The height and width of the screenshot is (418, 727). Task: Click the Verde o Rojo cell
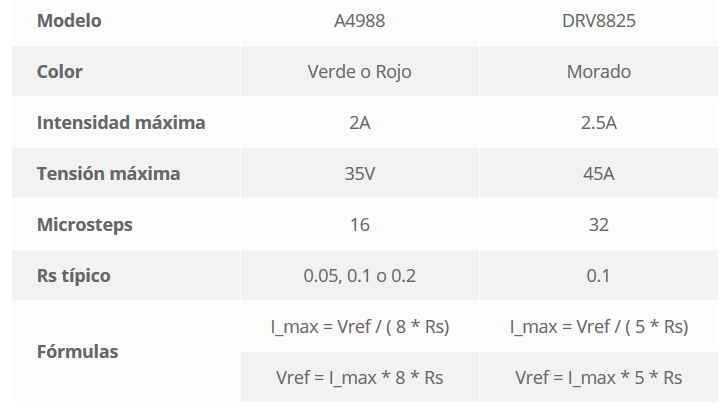[359, 72]
